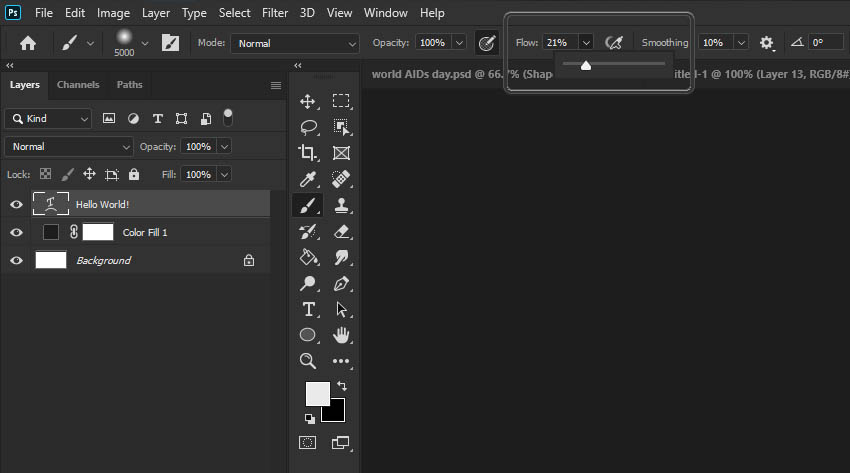Toggle filter for type layers
Image resolution: width=850 pixels, height=473 pixels.
(x=158, y=119)
